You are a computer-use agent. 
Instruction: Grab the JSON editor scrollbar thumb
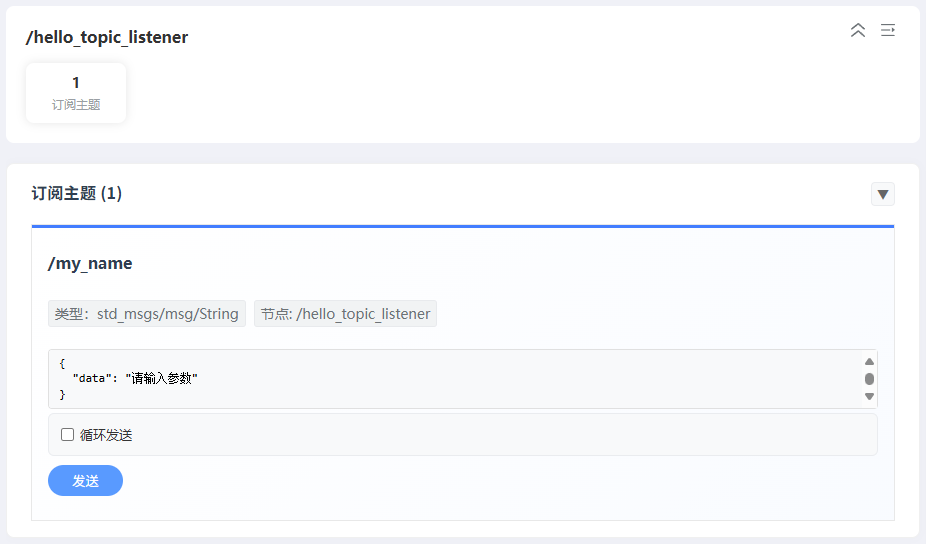pyautogui.click(x=869, y=379)
